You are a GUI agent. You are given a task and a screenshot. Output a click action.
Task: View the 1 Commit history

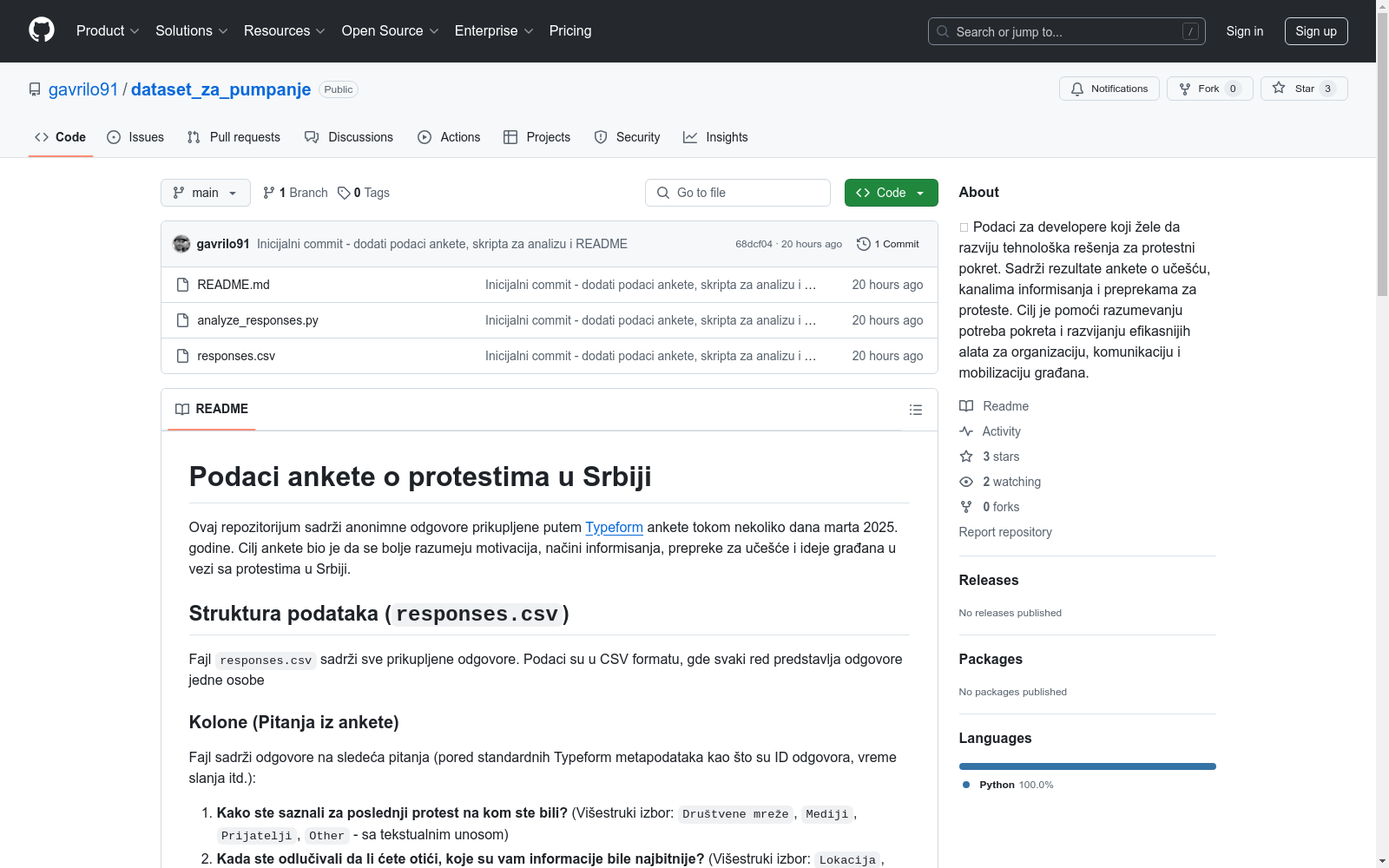pos(888,244)
